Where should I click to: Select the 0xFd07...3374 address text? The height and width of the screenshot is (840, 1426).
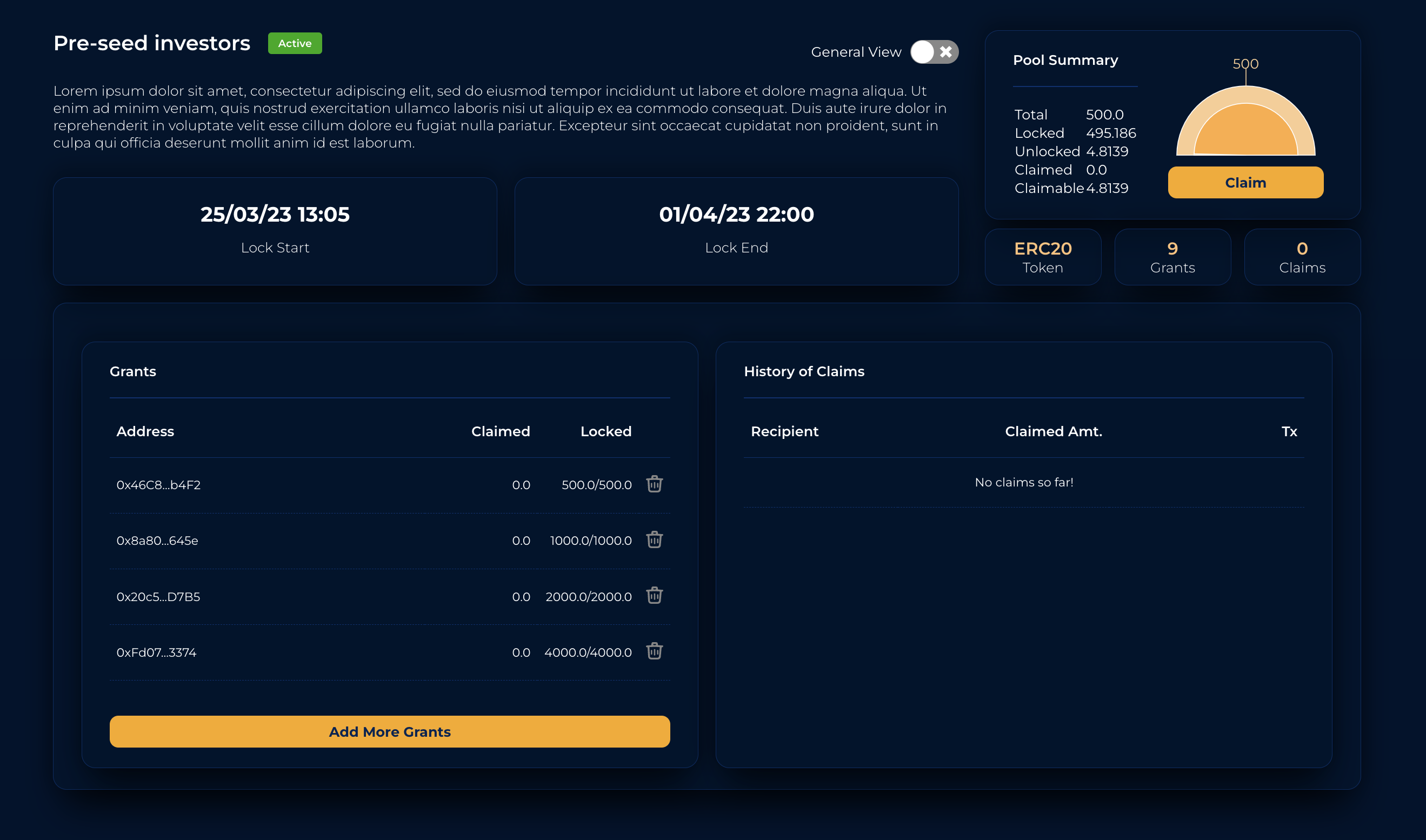pos(156,652)
